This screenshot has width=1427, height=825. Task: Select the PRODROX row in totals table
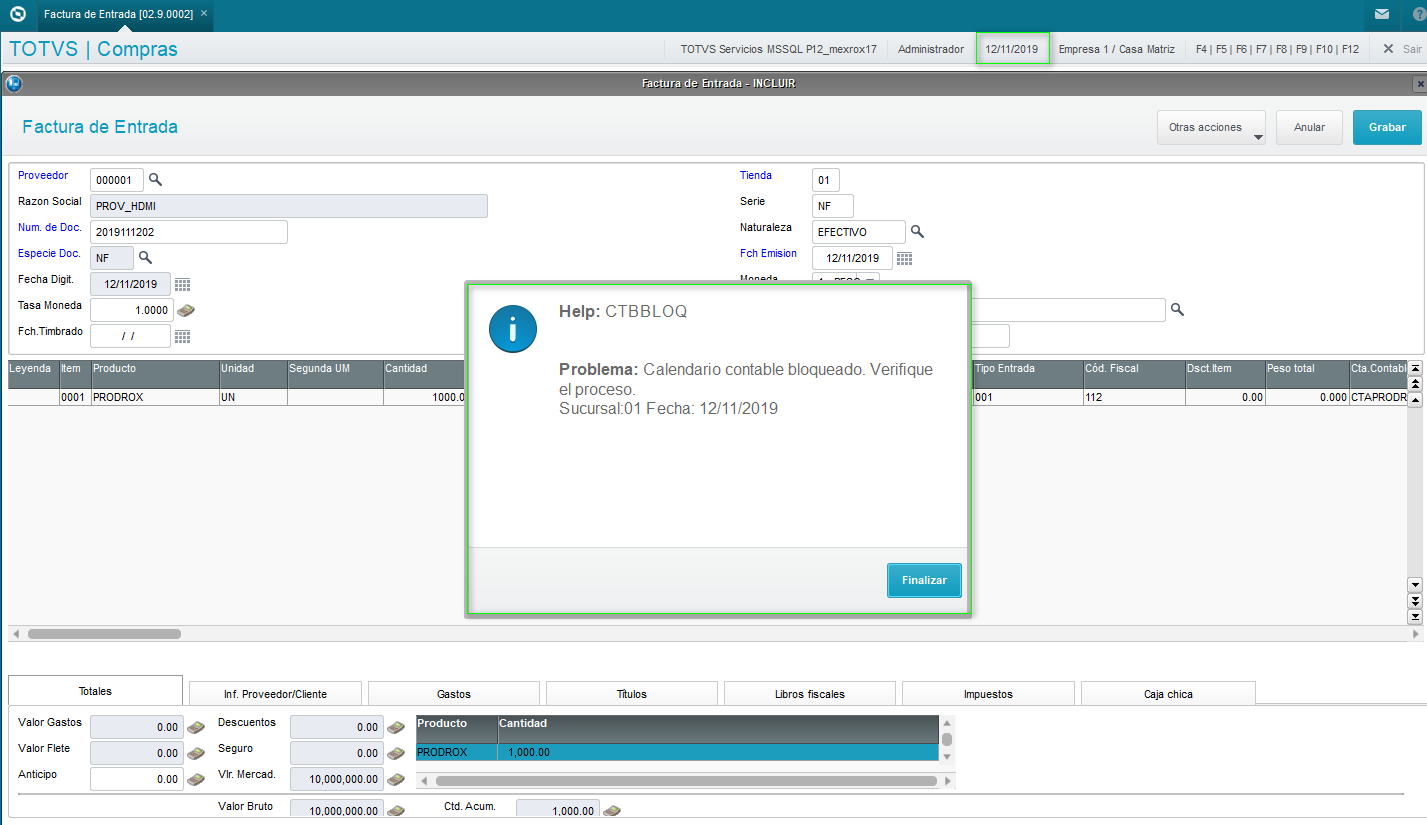[x=677, y=752]
